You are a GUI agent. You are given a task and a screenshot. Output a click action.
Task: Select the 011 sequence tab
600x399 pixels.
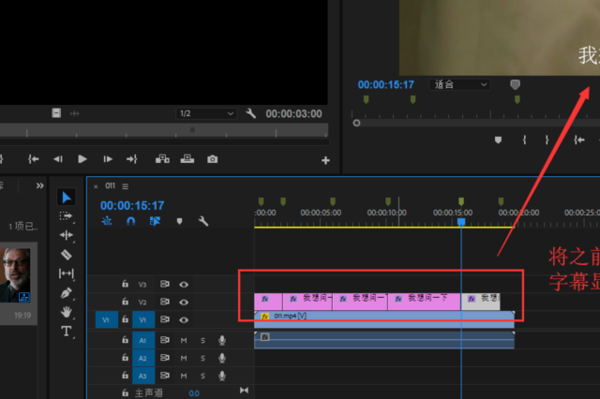(x=110, y=186)
